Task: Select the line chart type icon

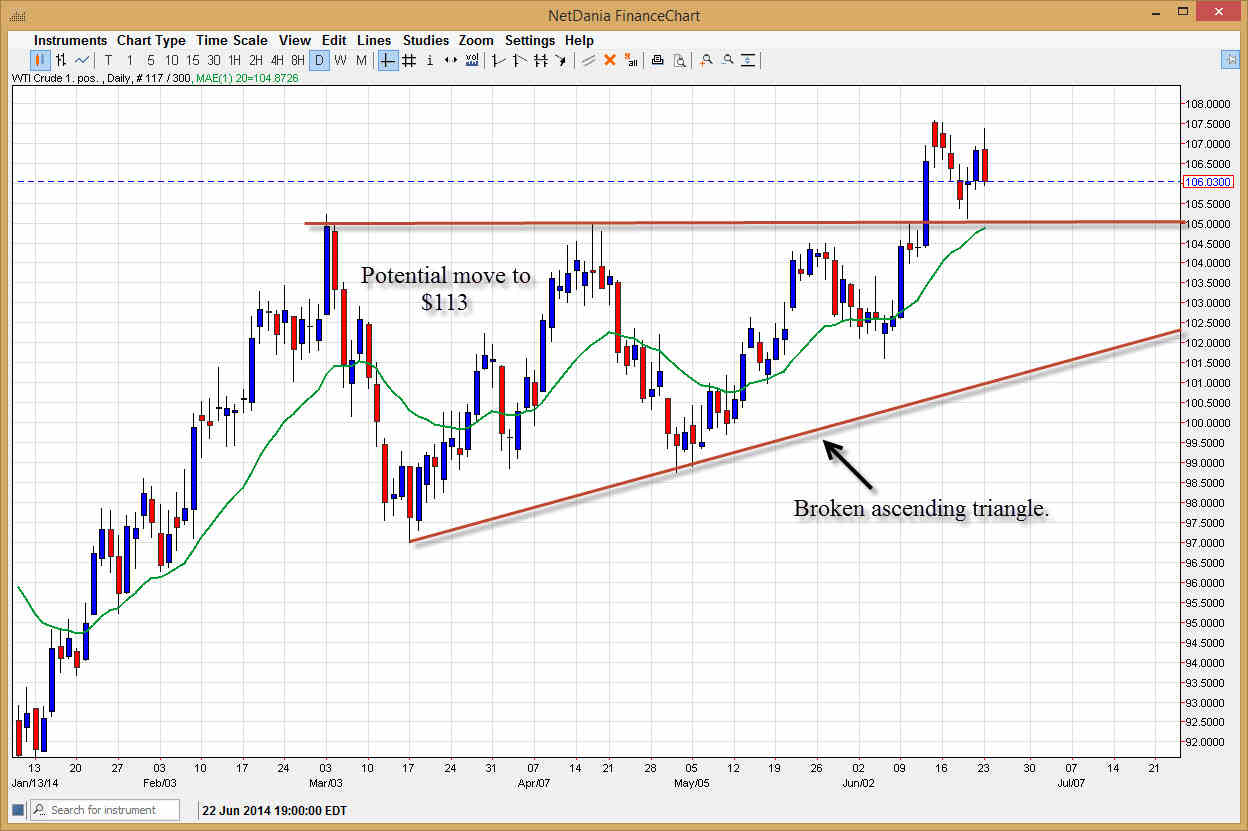Action: click(x=81, y=60)
